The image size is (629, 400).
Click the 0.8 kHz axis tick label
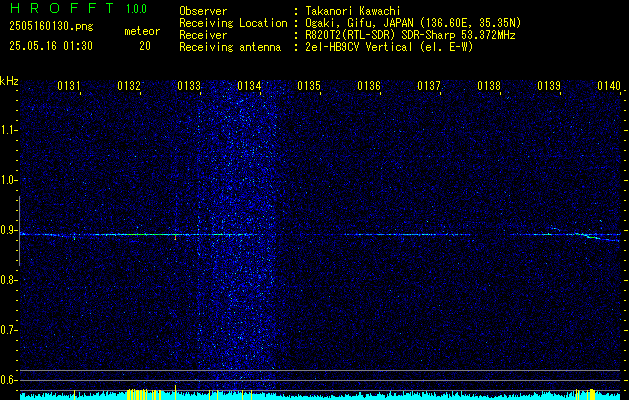(8, 280)
